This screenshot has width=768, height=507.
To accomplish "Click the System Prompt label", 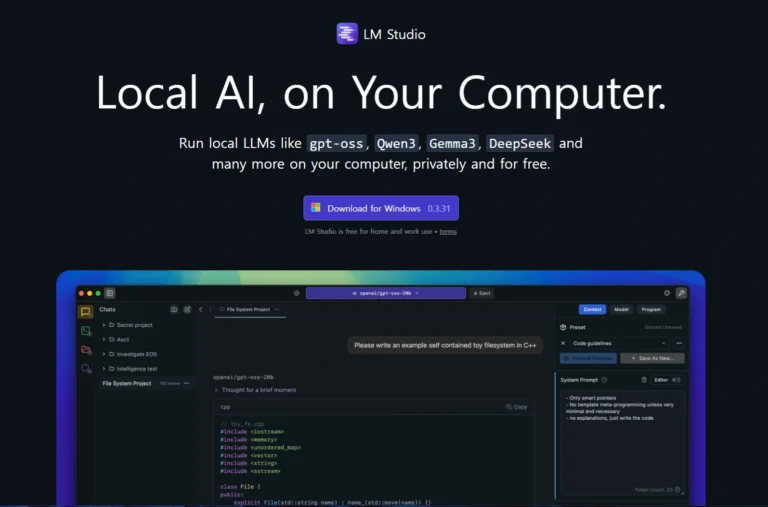I will [579, 380].
